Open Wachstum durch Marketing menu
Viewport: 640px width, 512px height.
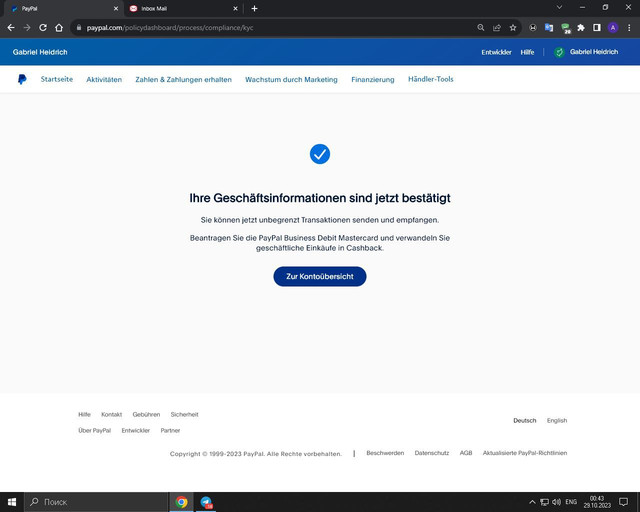click(x=291, y=80)
